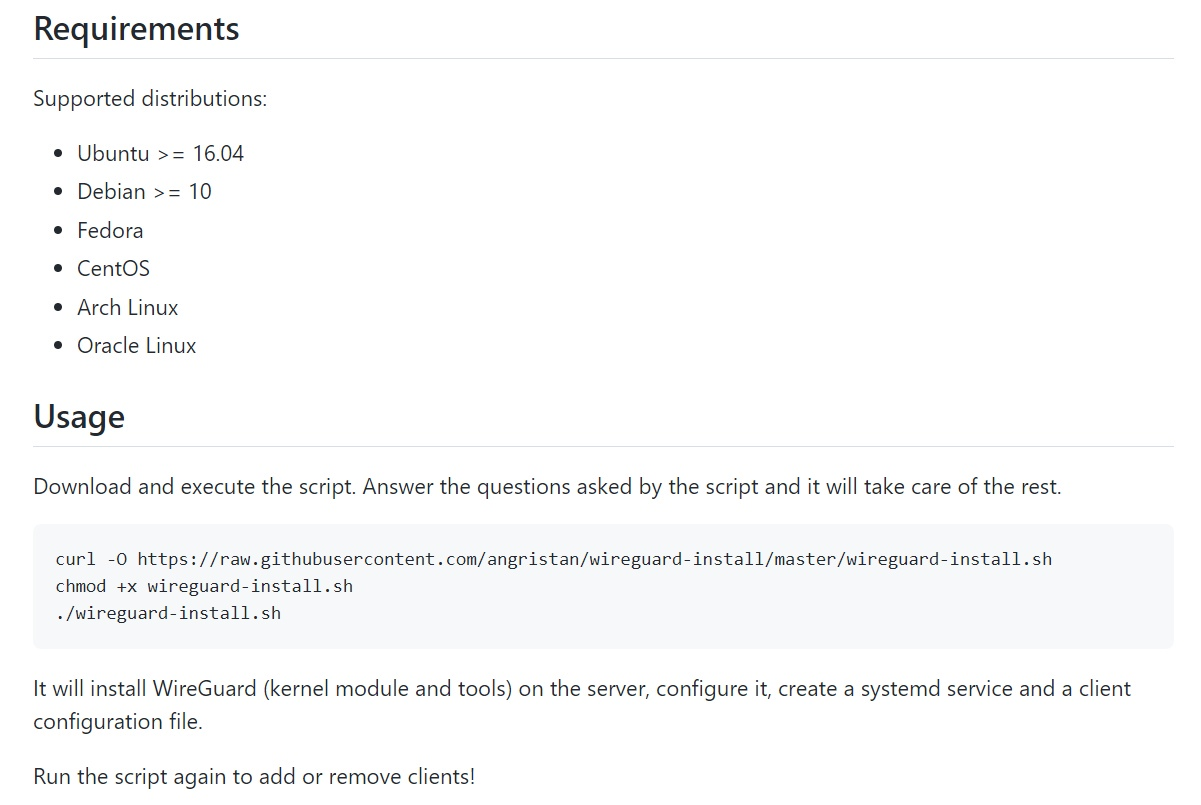
Task: Pick the Oracle Linux list item
Action: tap(136, 345)
